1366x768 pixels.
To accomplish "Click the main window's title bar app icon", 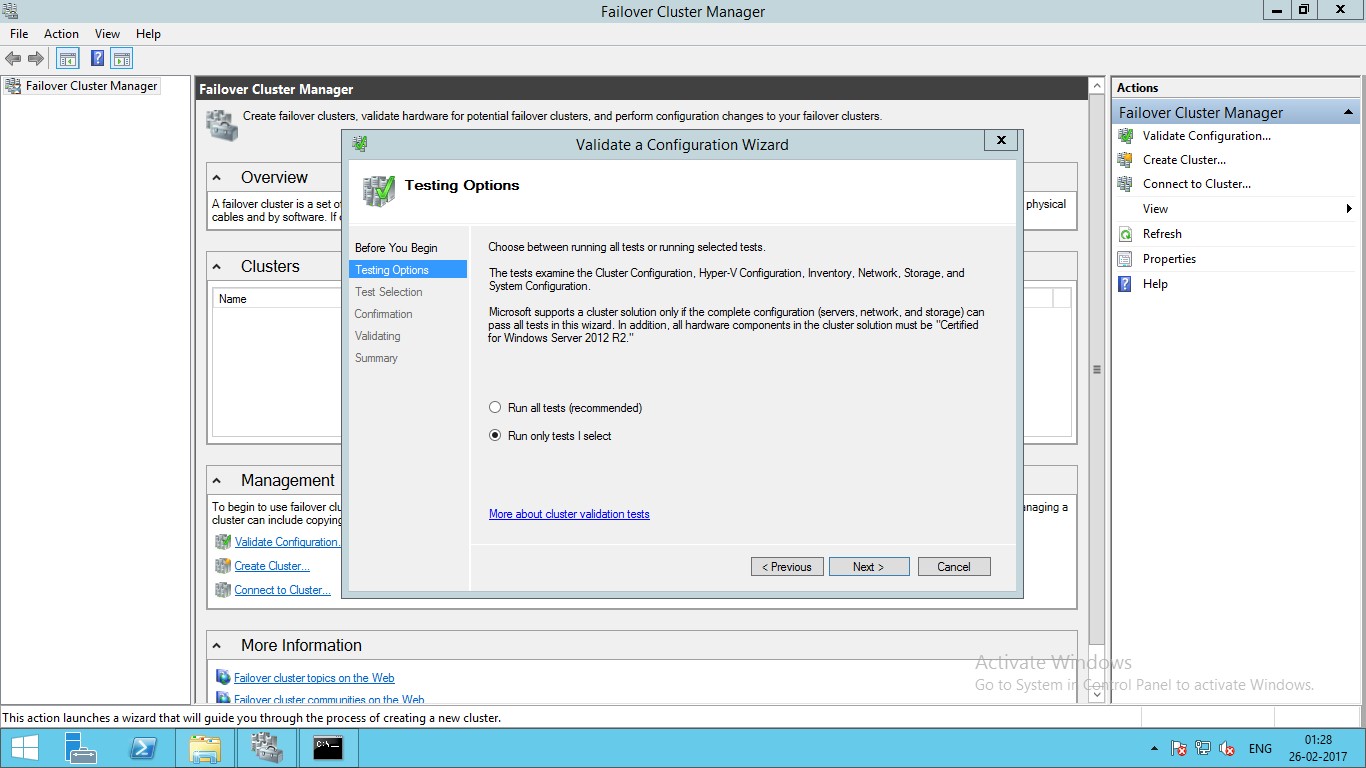I will (11, 11).
